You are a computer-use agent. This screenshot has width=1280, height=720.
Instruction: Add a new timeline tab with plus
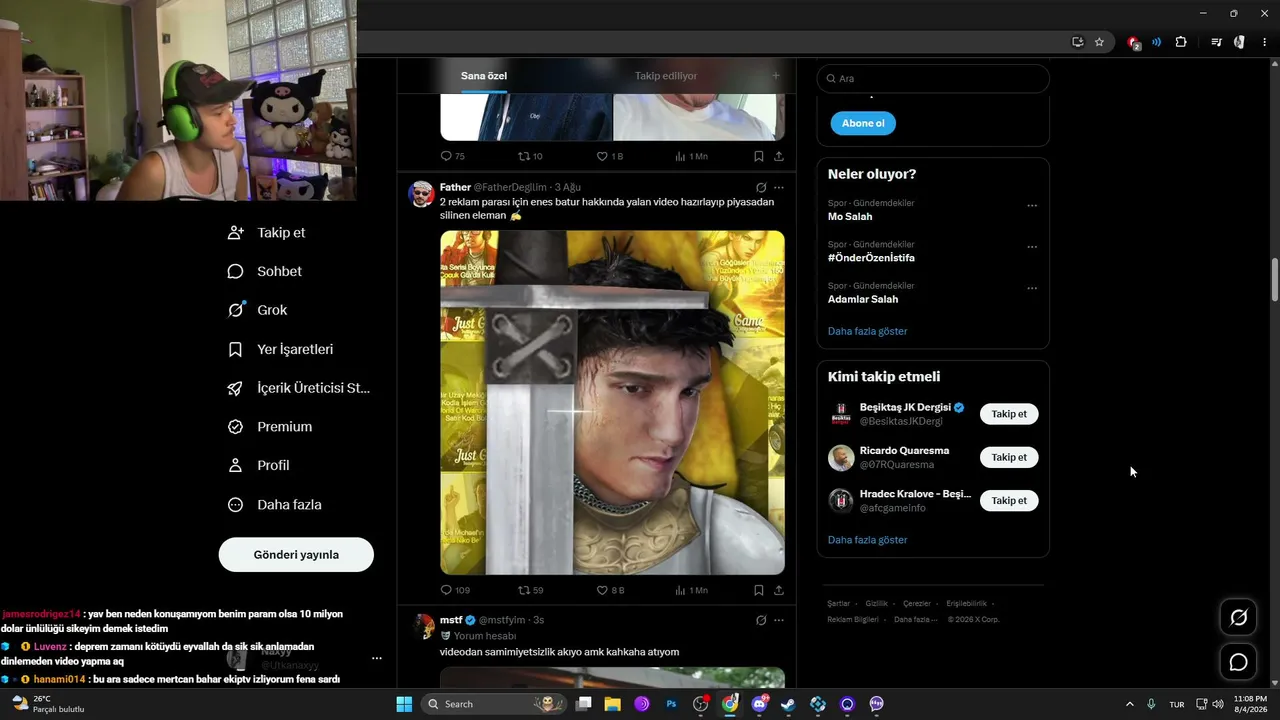(775, 76)
